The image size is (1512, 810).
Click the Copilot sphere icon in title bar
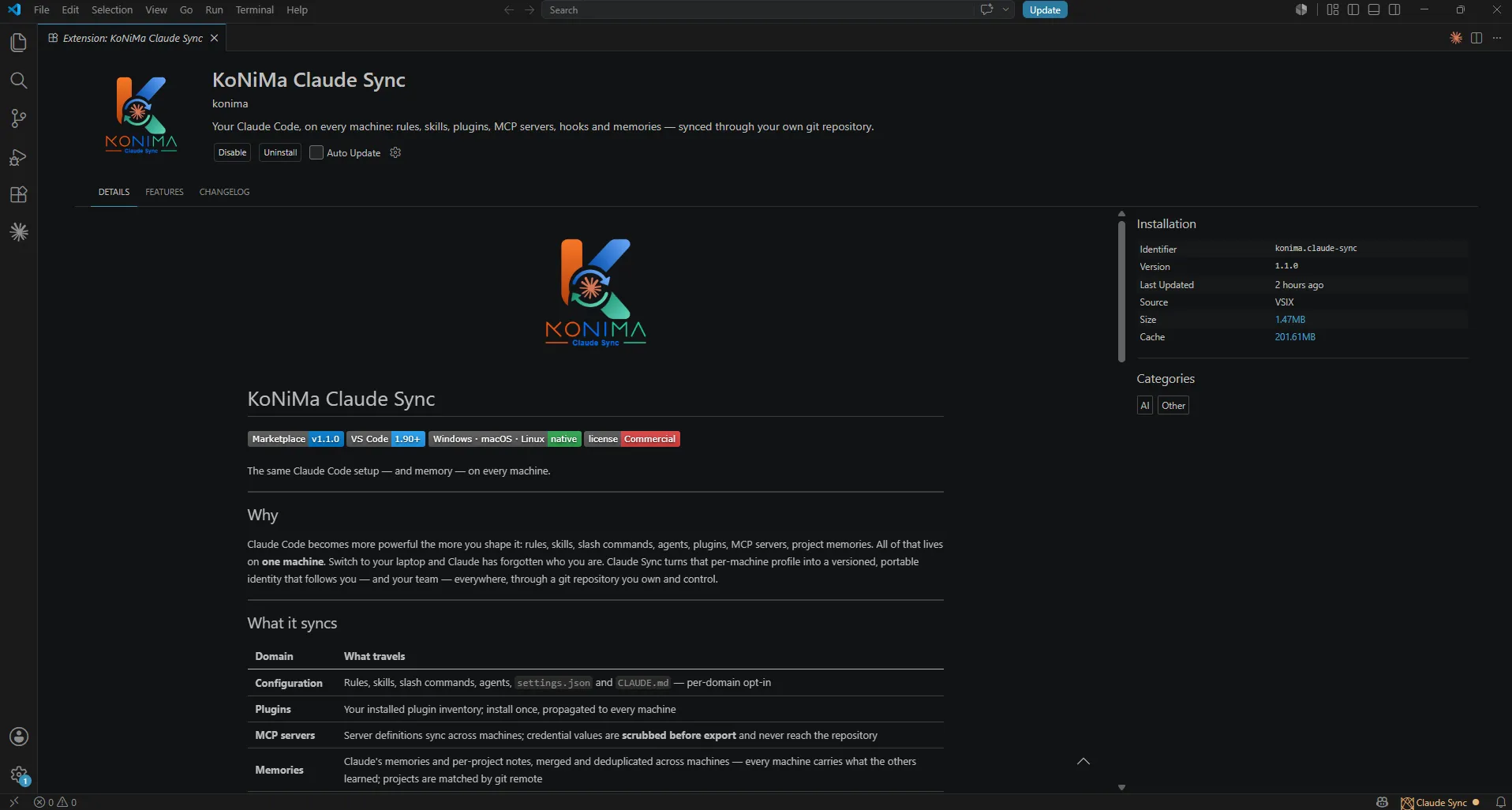tap(1301, 9)
